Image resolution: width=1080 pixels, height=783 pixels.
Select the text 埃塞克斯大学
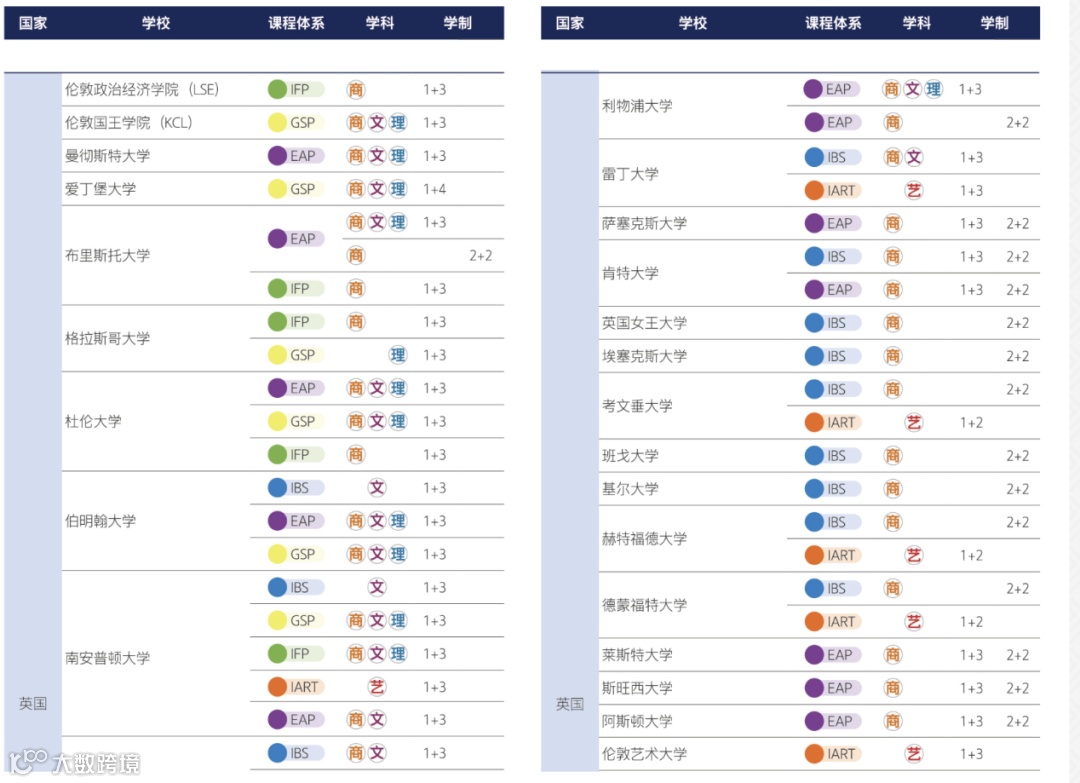[644, 356]
